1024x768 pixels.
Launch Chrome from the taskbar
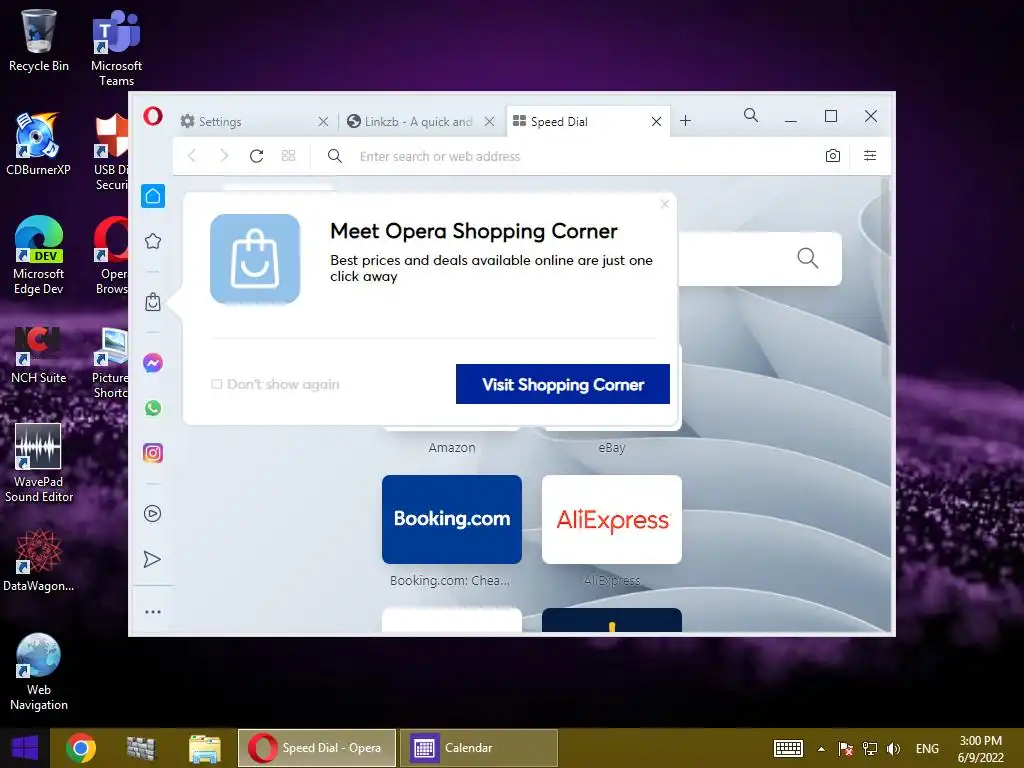81,748
